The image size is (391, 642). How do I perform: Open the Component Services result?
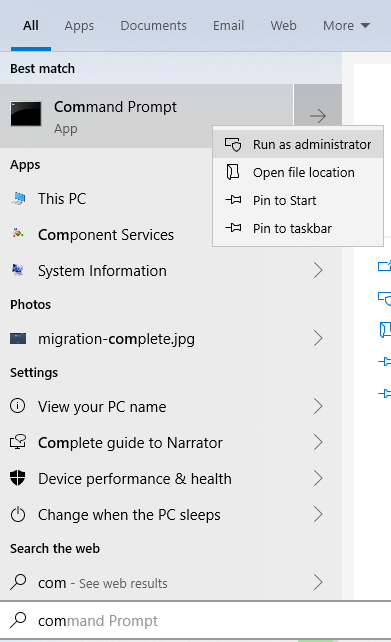[x=106, y=235]
